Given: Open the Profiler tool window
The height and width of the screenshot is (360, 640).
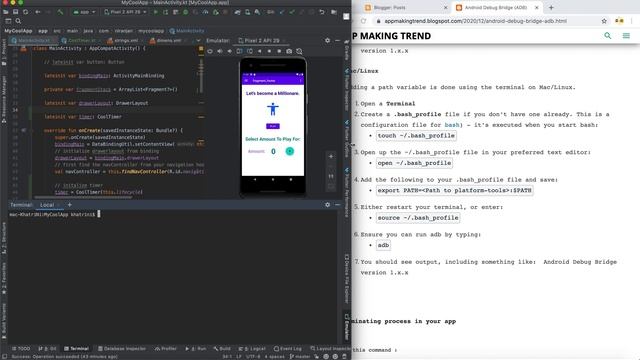Looking at the screenshot, I should pyautogui.click(x=166, y=349).
